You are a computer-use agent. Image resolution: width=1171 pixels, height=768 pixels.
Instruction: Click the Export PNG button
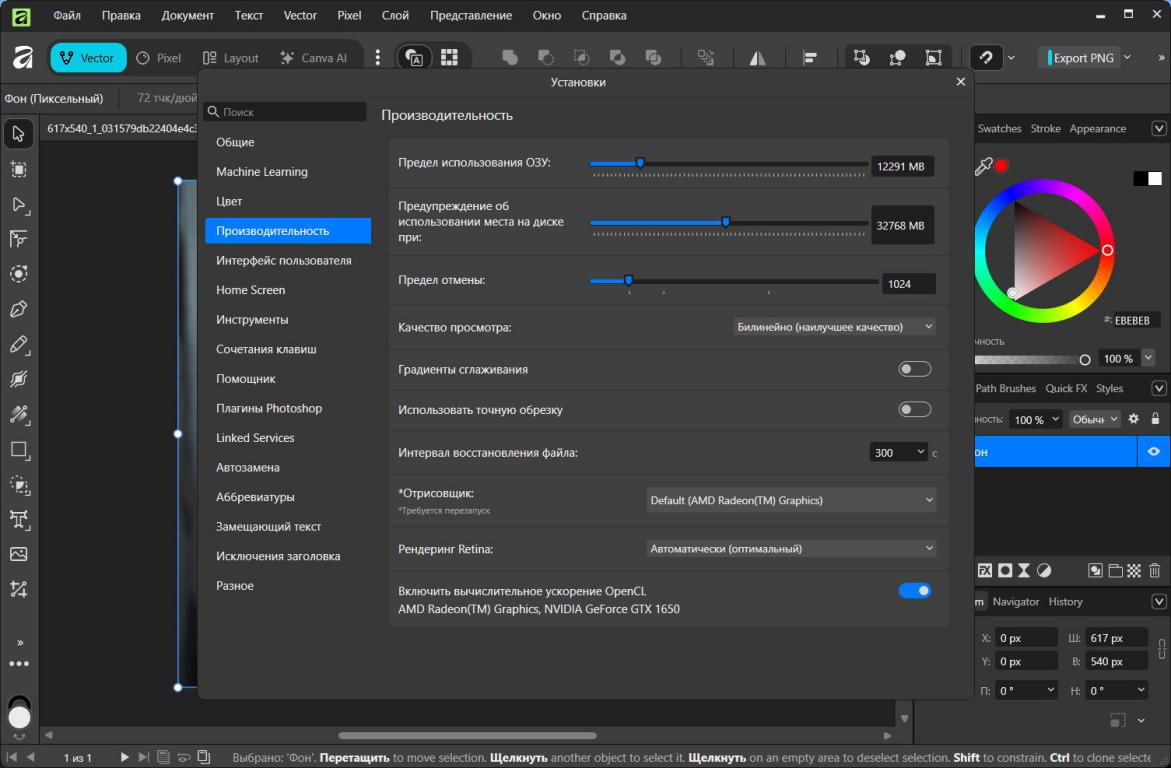pos(1083,58)
